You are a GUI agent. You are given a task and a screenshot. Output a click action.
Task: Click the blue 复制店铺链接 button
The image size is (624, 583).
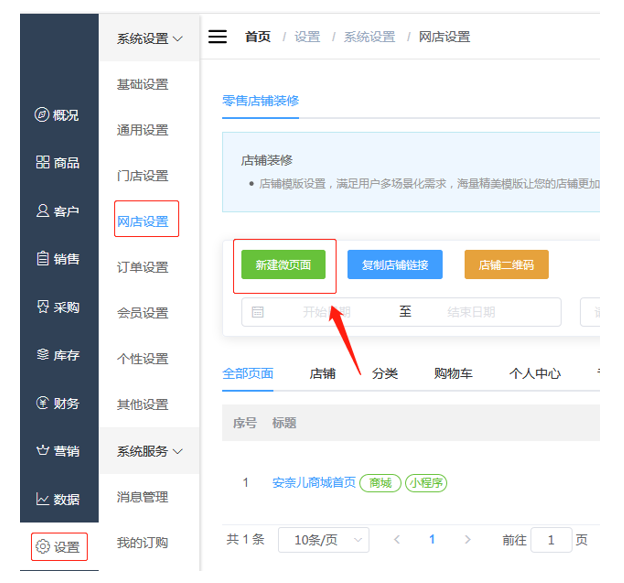tap(395, 265)
